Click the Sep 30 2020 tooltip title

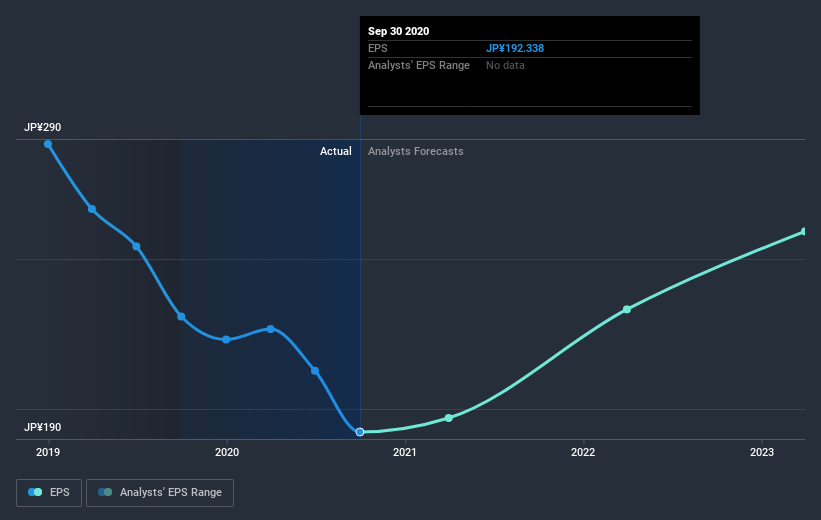tap(398, 31)
